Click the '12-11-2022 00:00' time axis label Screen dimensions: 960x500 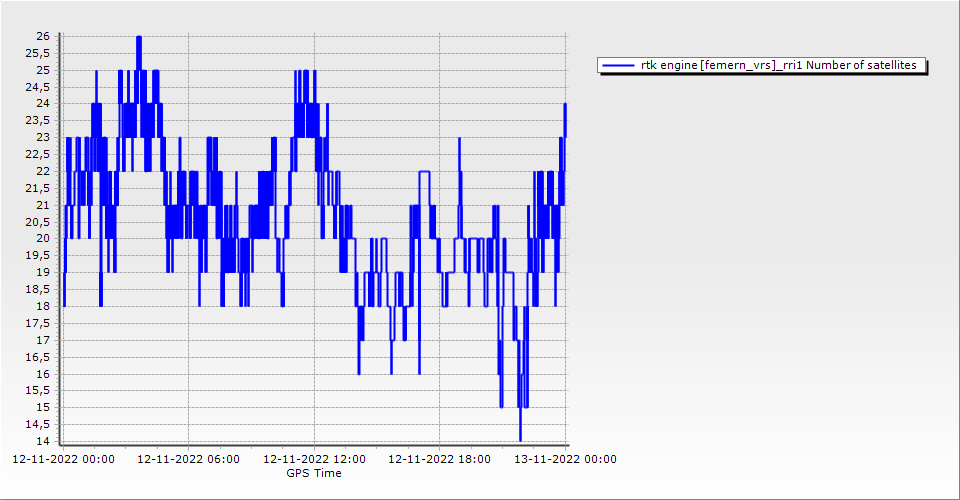pos(63,459)
